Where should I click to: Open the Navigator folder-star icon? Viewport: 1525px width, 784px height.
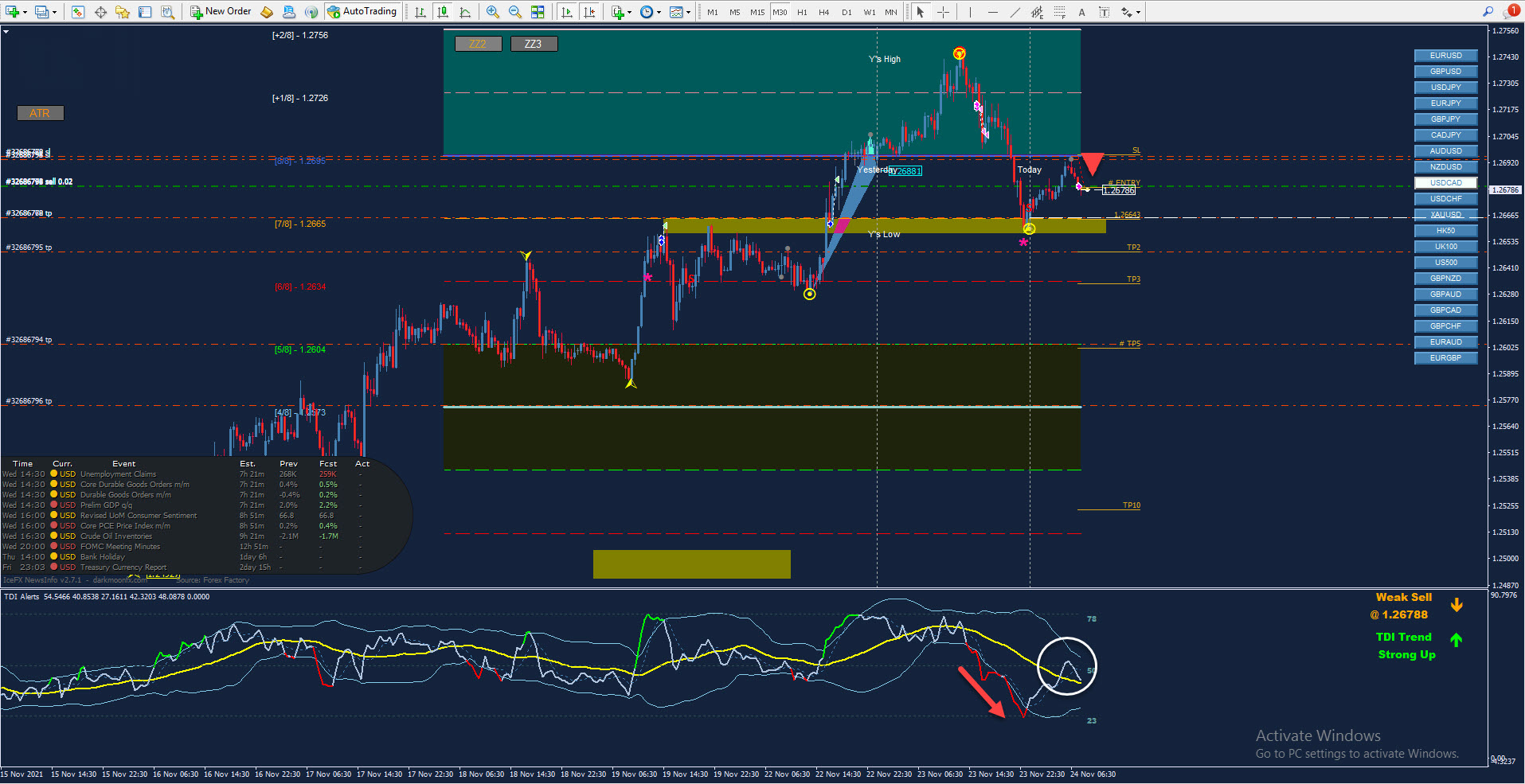click(123, 12)
